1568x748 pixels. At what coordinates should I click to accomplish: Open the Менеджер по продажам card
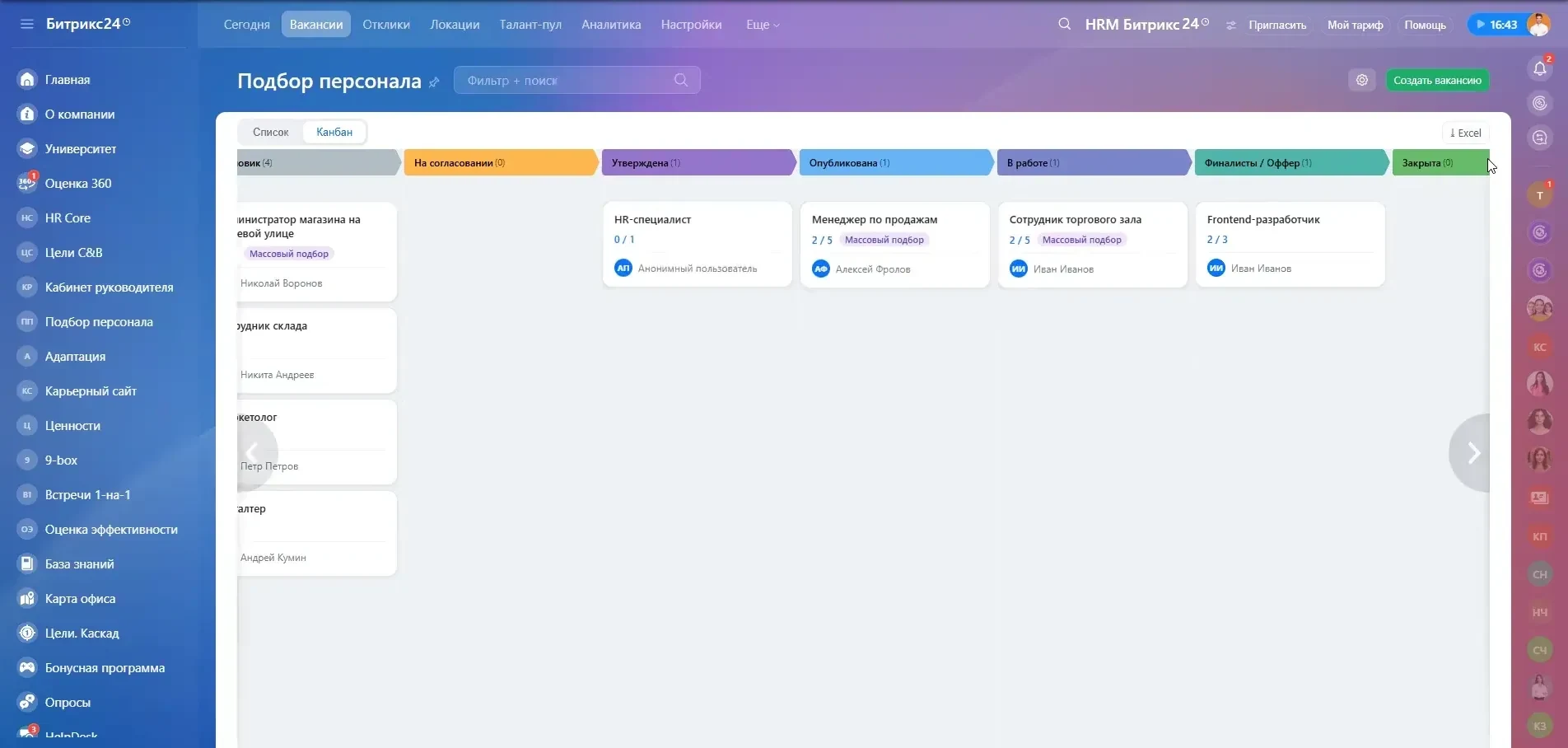tap(894, 245)
